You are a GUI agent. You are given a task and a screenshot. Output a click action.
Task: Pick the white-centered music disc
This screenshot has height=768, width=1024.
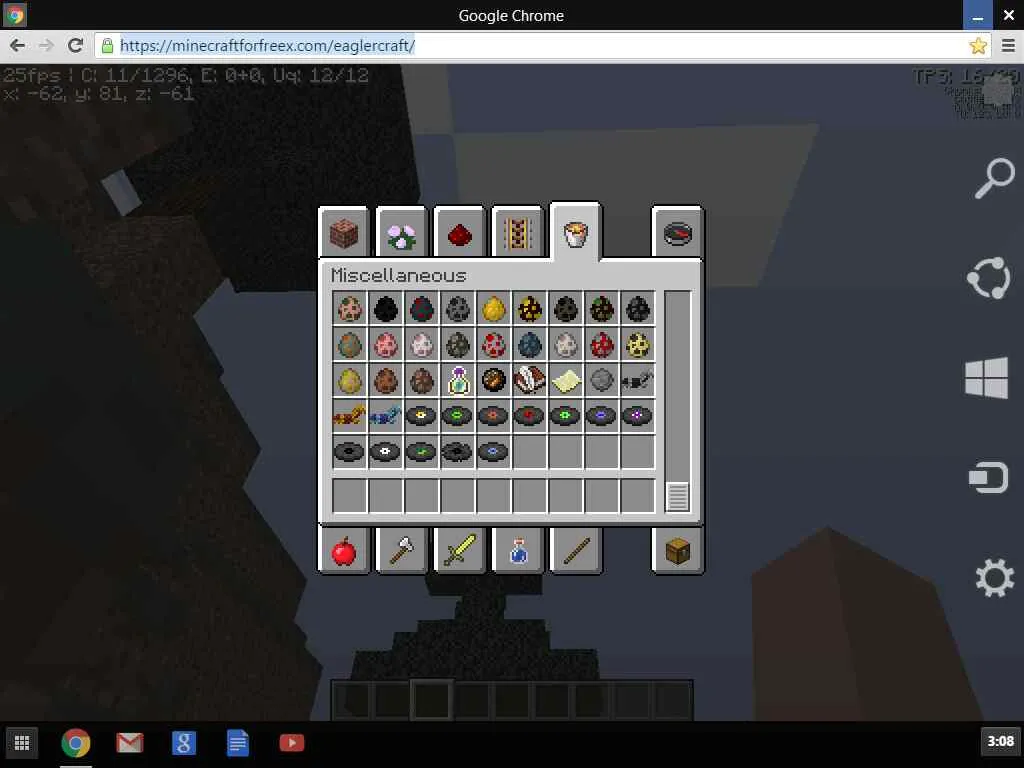[x=385, y=451]
